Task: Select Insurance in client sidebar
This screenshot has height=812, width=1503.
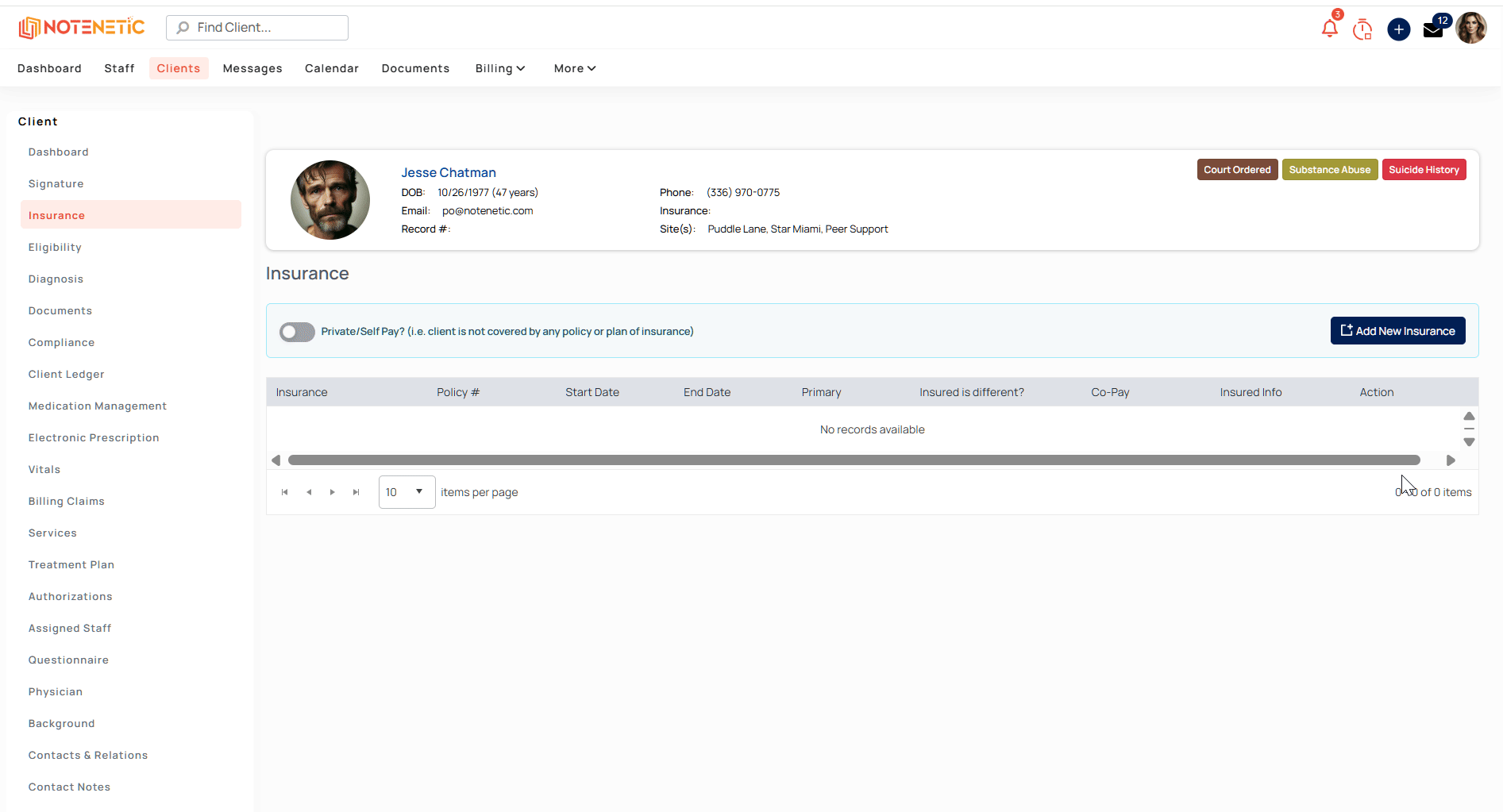Action: pyautogui.click(x=131, y=215)
